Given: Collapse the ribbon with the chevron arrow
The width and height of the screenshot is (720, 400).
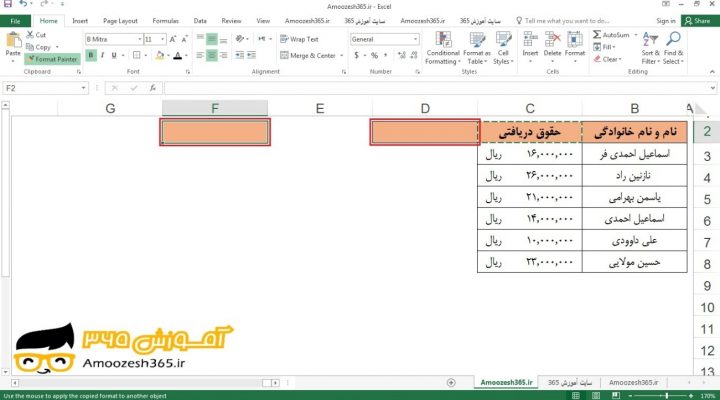Looking at the screenshot, I should click(x=712, y=72).
